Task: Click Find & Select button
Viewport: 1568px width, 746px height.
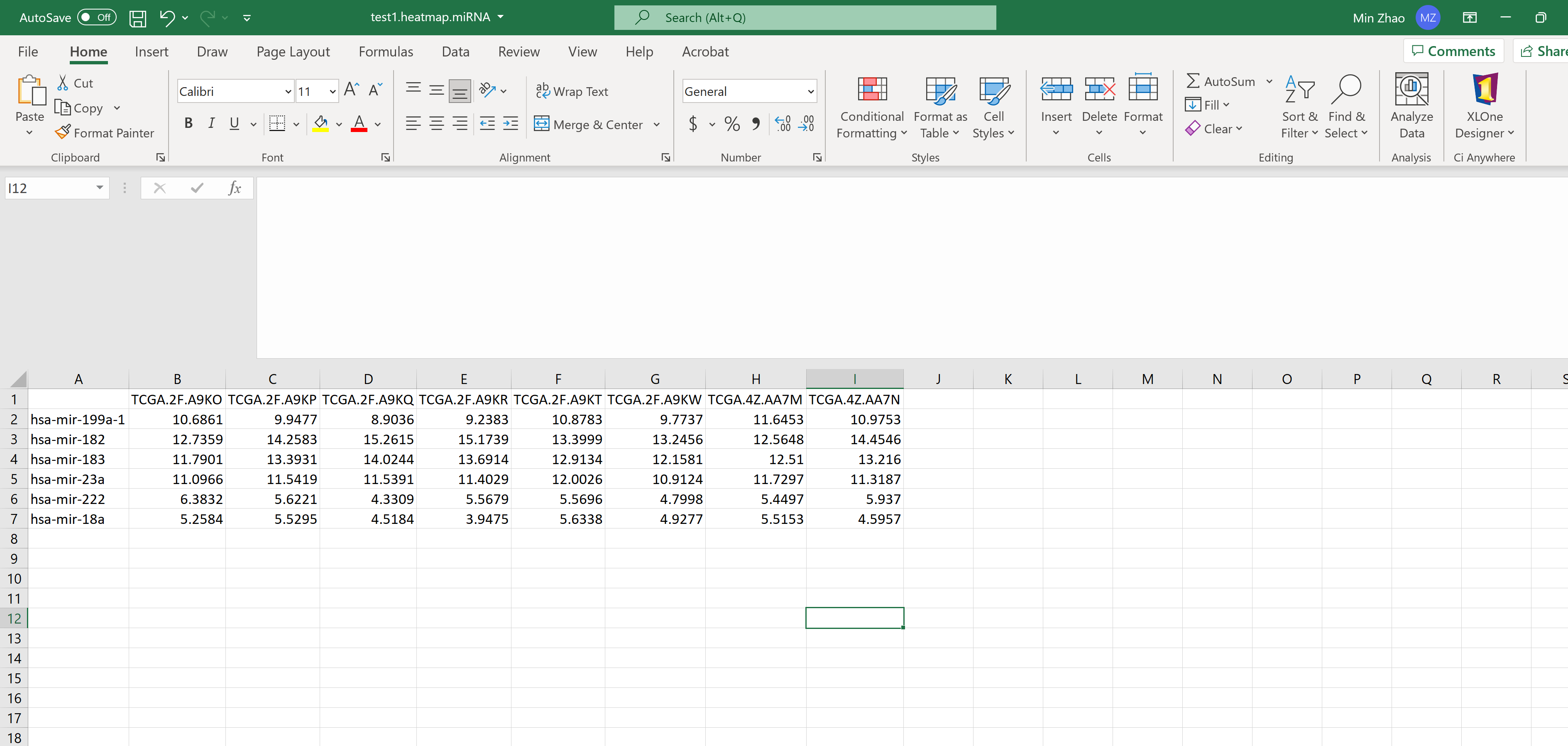Action: point(1346,108)
